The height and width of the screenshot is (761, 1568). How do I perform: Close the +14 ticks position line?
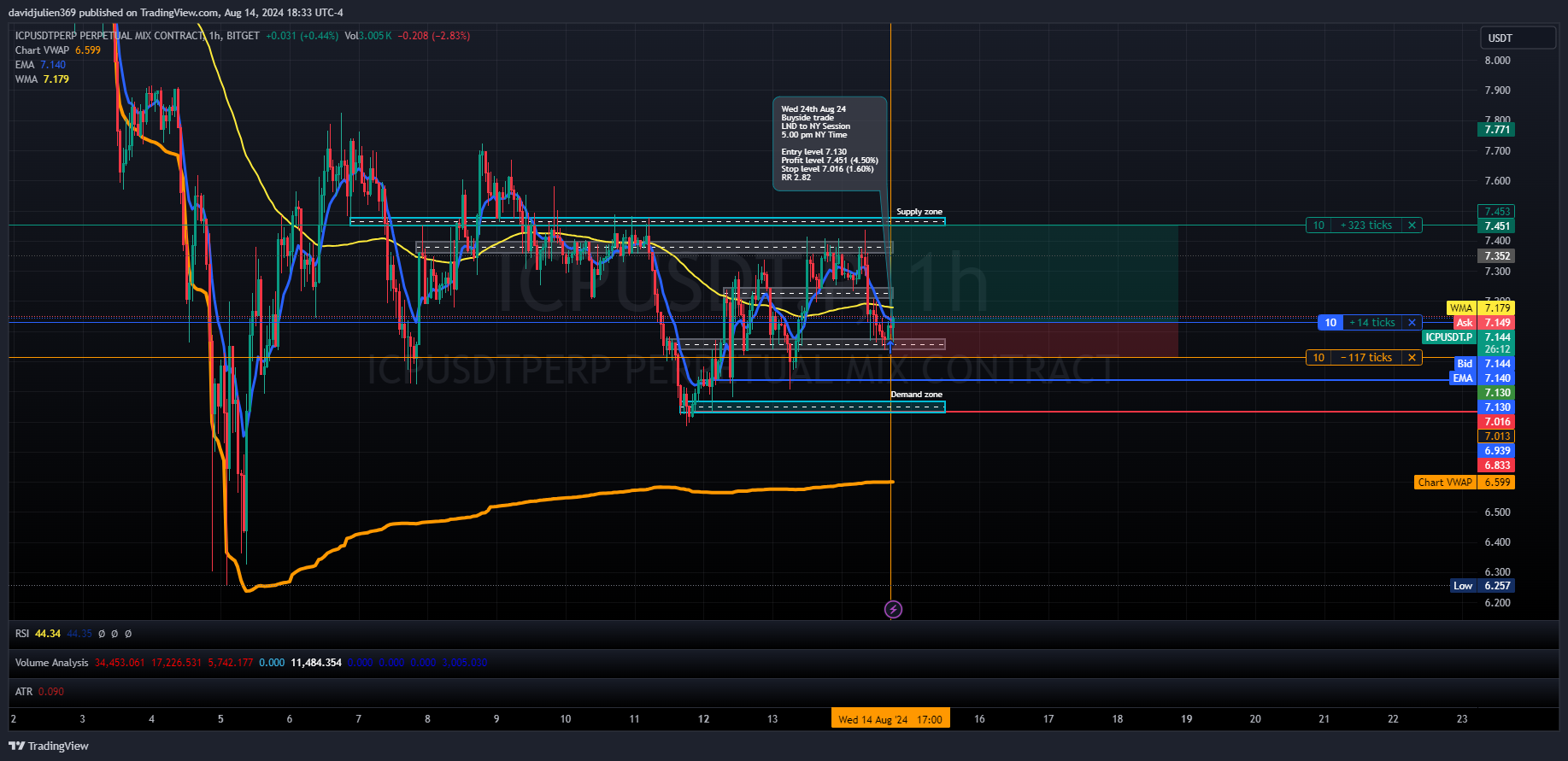[x=1412, y=323]
